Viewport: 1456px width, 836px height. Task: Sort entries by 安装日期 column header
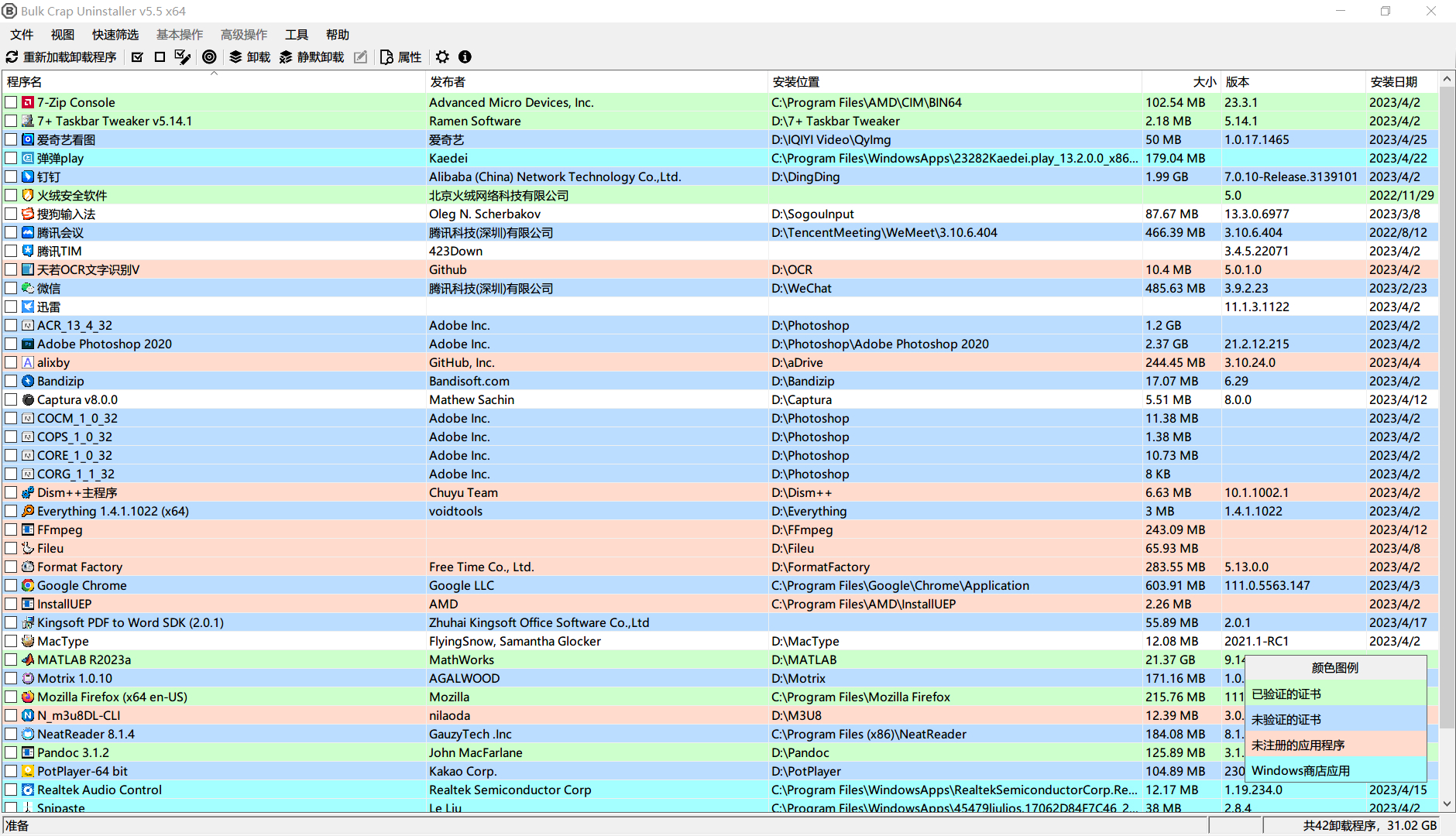coord(1393,82)
